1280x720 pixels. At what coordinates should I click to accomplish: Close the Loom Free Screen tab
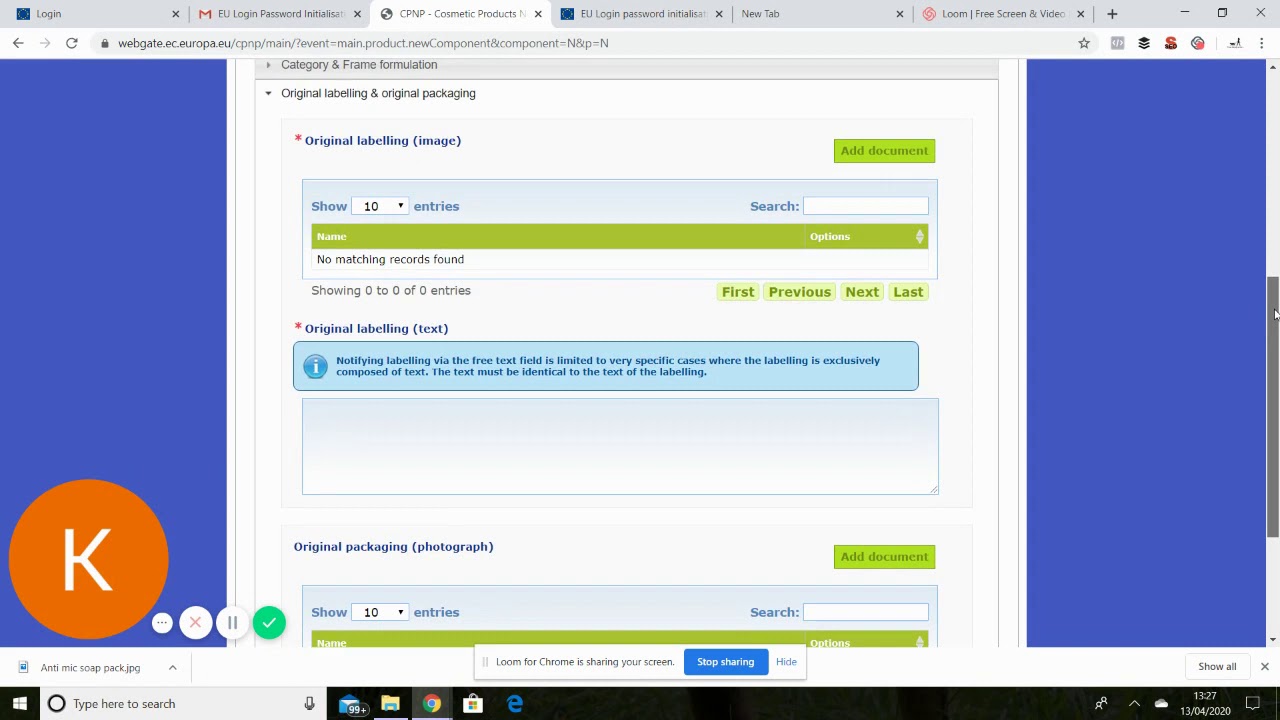[x=1080, y=14]
